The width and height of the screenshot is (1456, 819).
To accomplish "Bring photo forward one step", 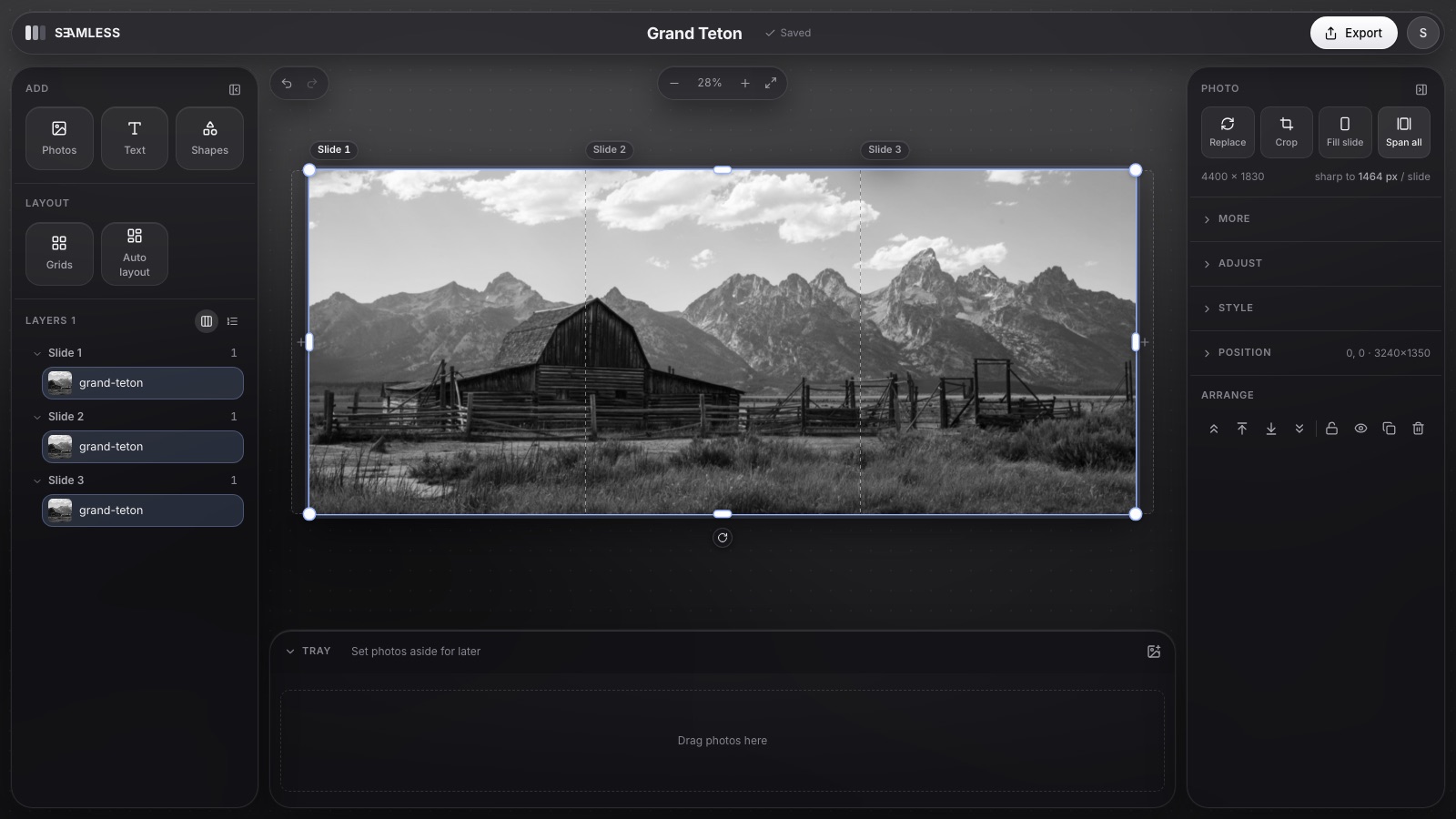I will (x=1242, y=429).
